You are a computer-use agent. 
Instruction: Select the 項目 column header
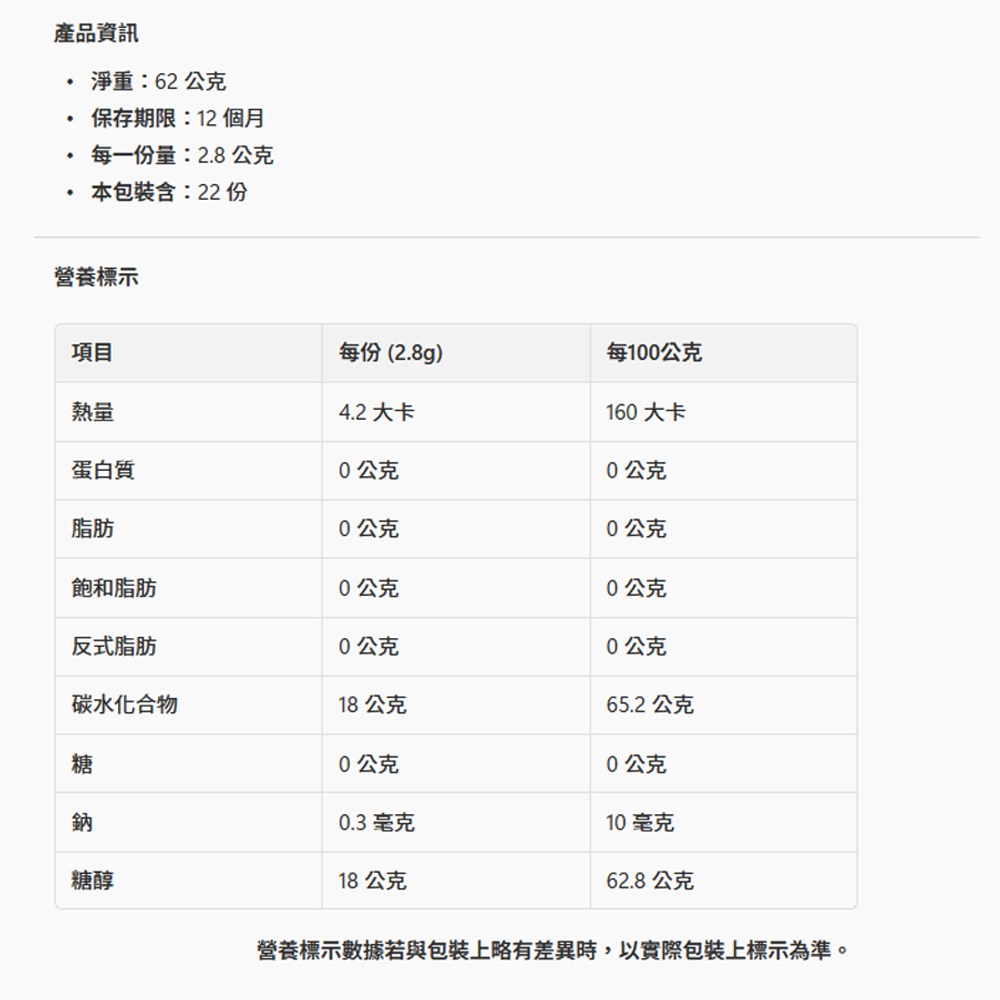pyautogui.click(x=92, y=352)
